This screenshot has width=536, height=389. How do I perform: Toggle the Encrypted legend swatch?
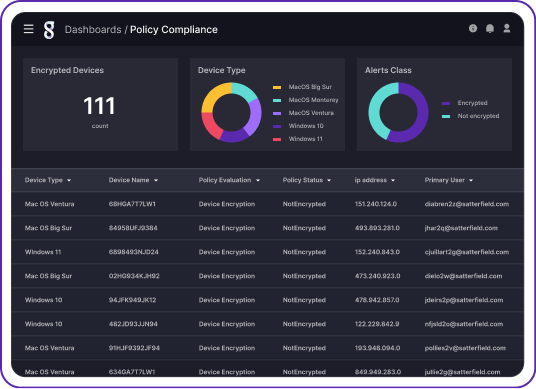tap(446, 103)
